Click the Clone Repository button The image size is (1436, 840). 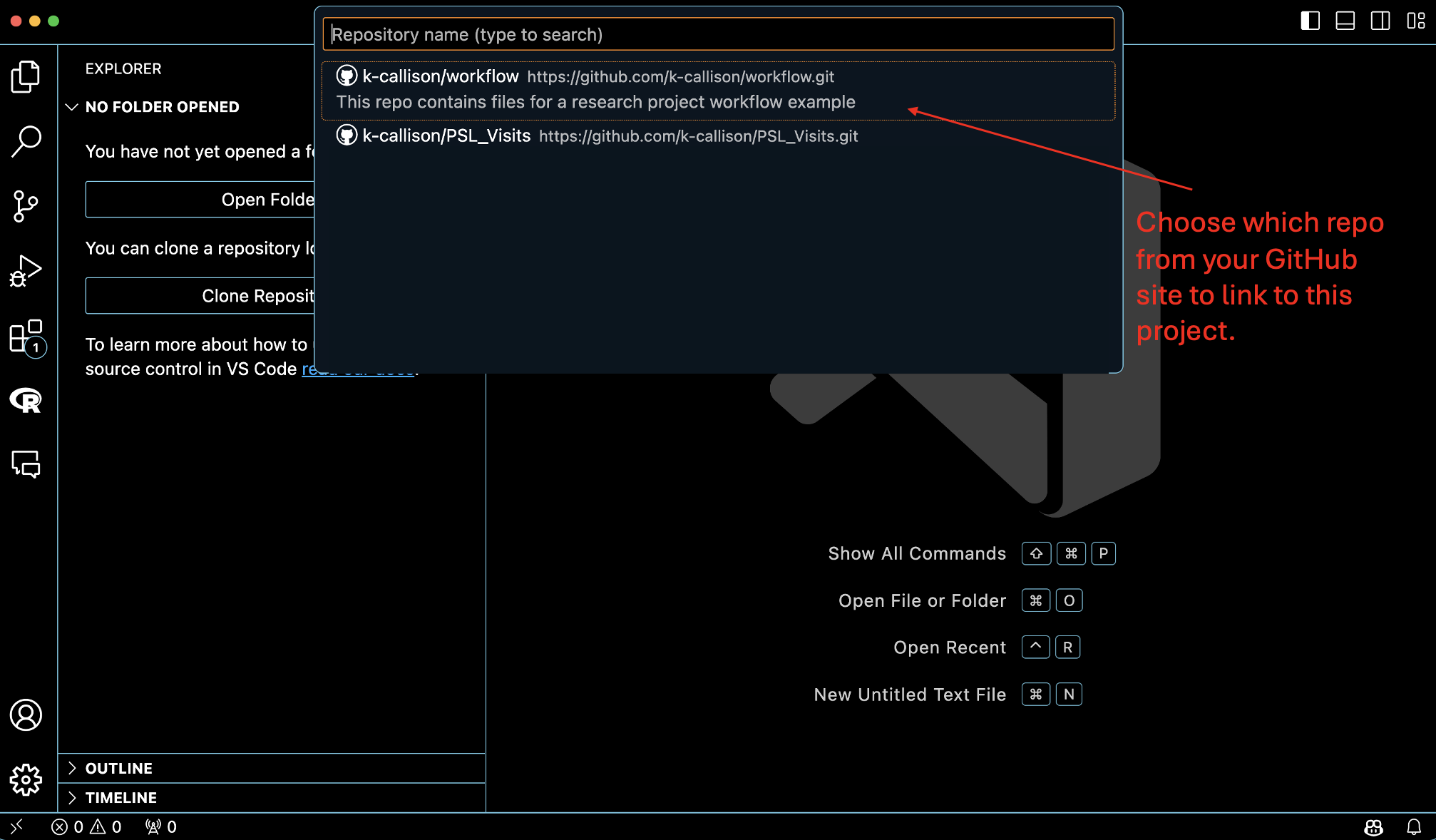click(200, 296)
